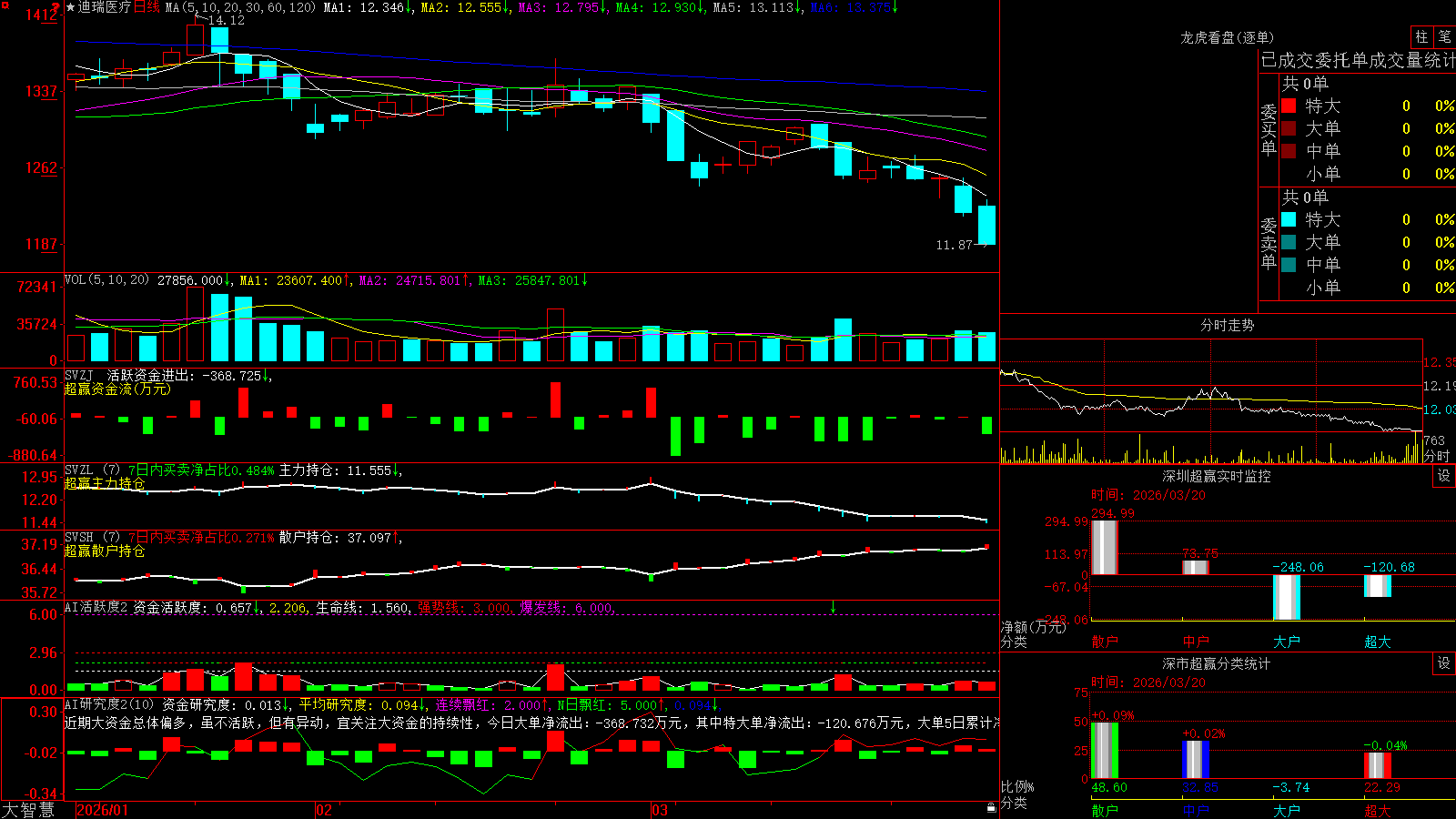Click the 强势线: 3.000 label
1456x819 pixels.
click(x=464, y=607)
